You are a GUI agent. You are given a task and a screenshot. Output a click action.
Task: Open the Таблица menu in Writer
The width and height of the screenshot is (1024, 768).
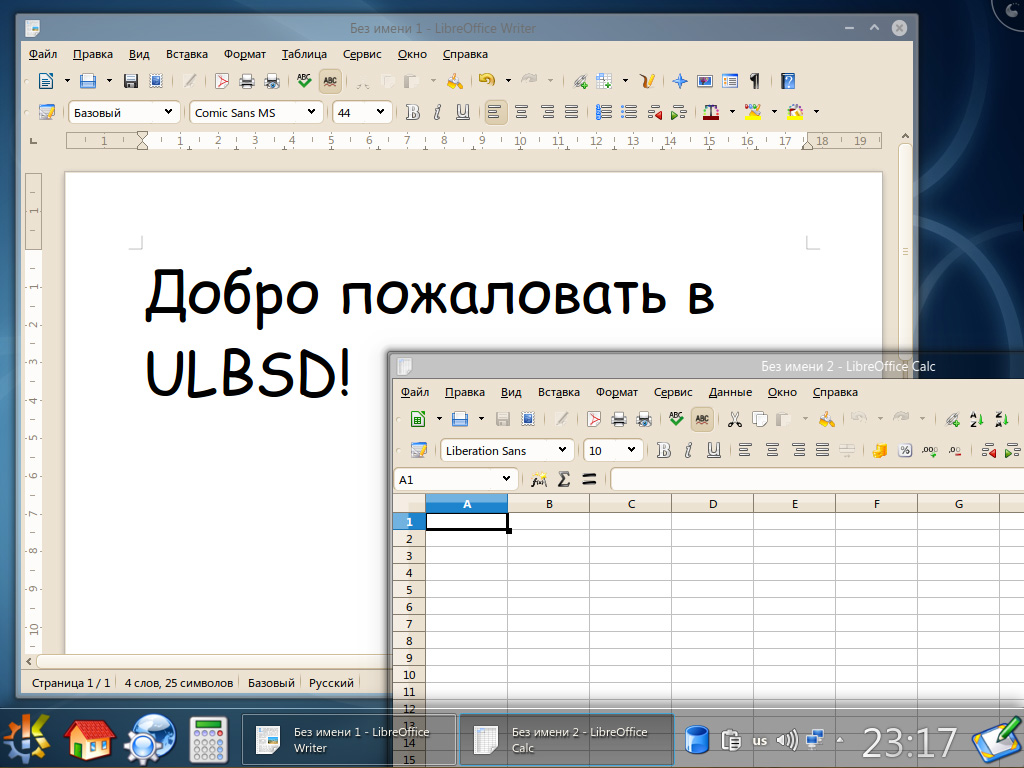[304, 54]
